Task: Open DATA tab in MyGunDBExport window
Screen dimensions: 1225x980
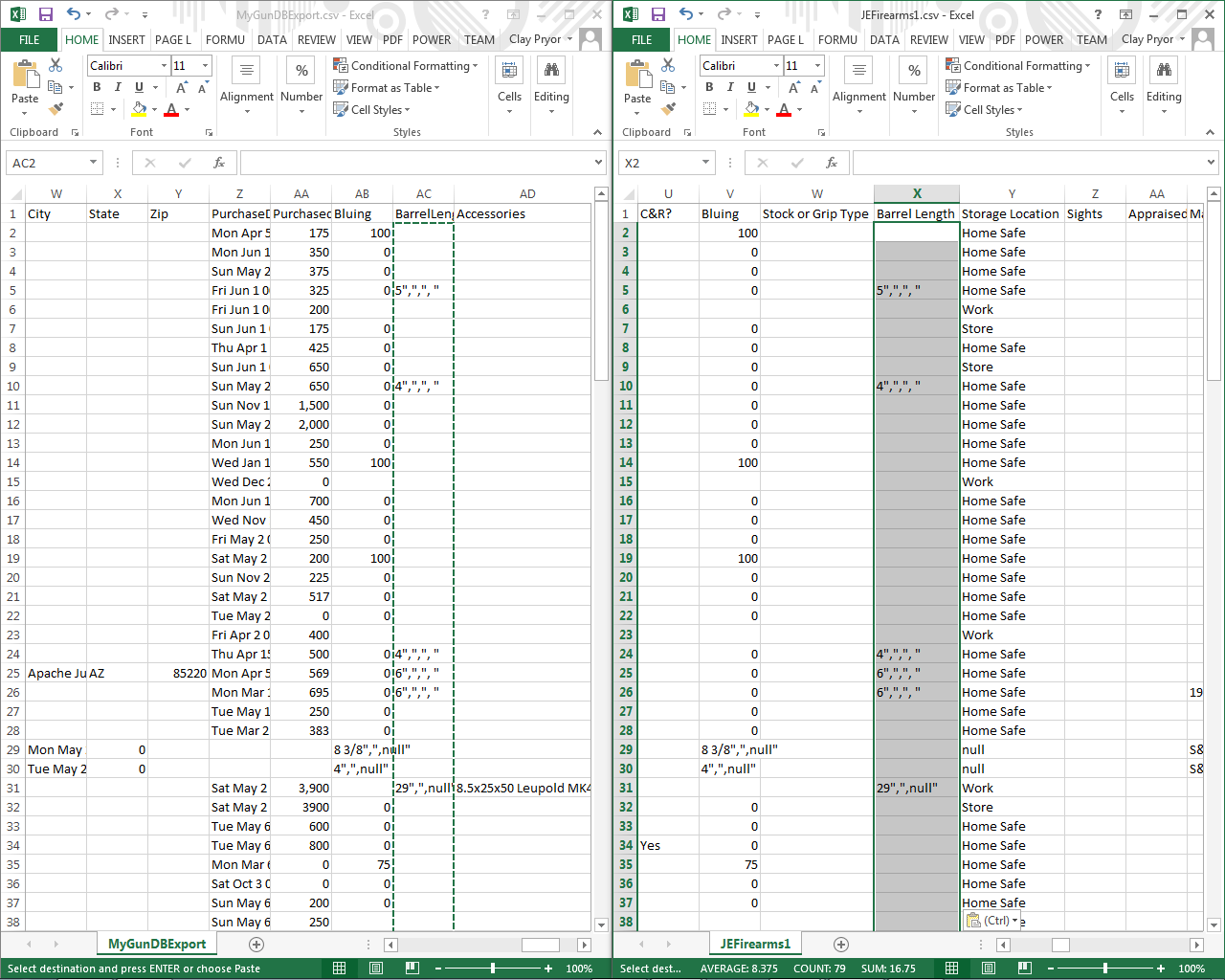Action: point(272,40)
